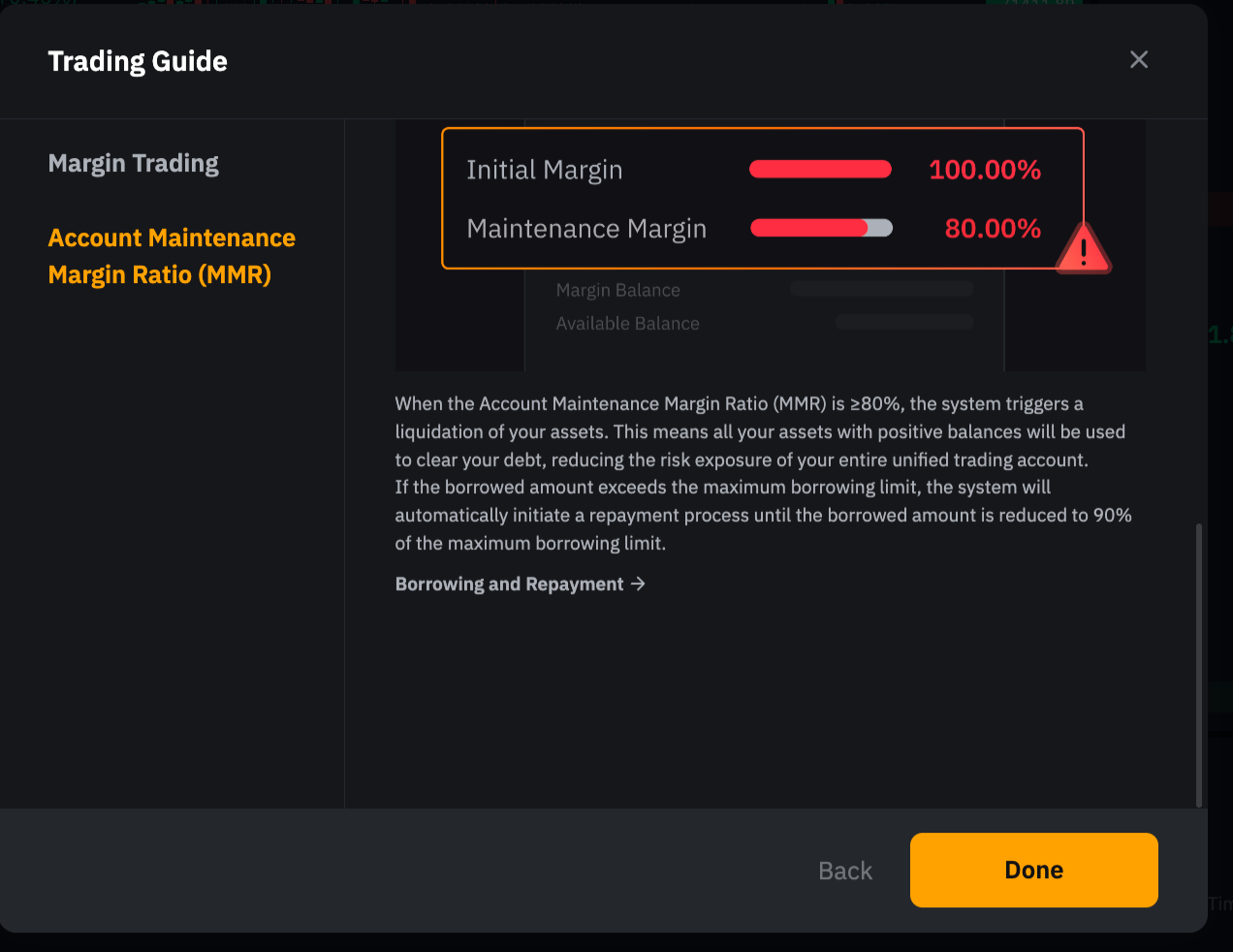Click the dimmed Margin Balance label
The width and height of the screenshot is (1233, 952).
[x=618, y=290]
